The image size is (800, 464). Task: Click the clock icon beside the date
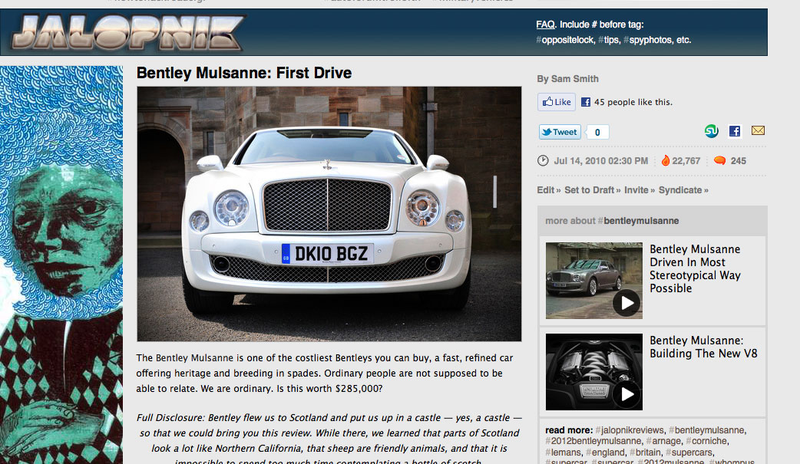click(x=543, y=161)
